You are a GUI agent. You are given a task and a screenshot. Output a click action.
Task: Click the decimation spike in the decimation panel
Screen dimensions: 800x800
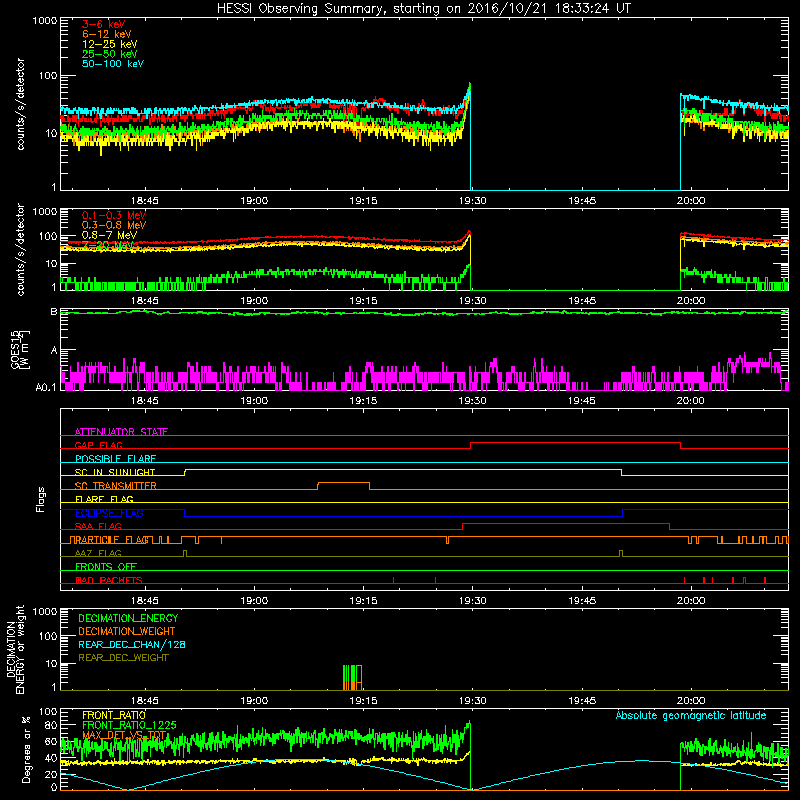353,678
